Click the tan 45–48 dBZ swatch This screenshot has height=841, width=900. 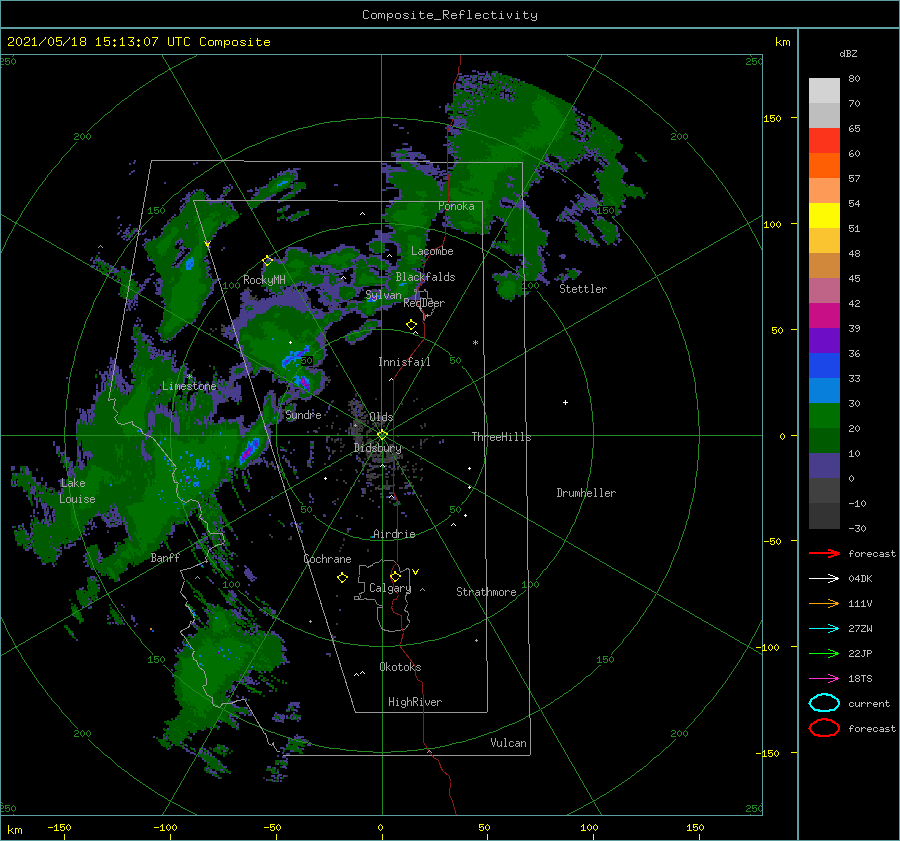824,266
